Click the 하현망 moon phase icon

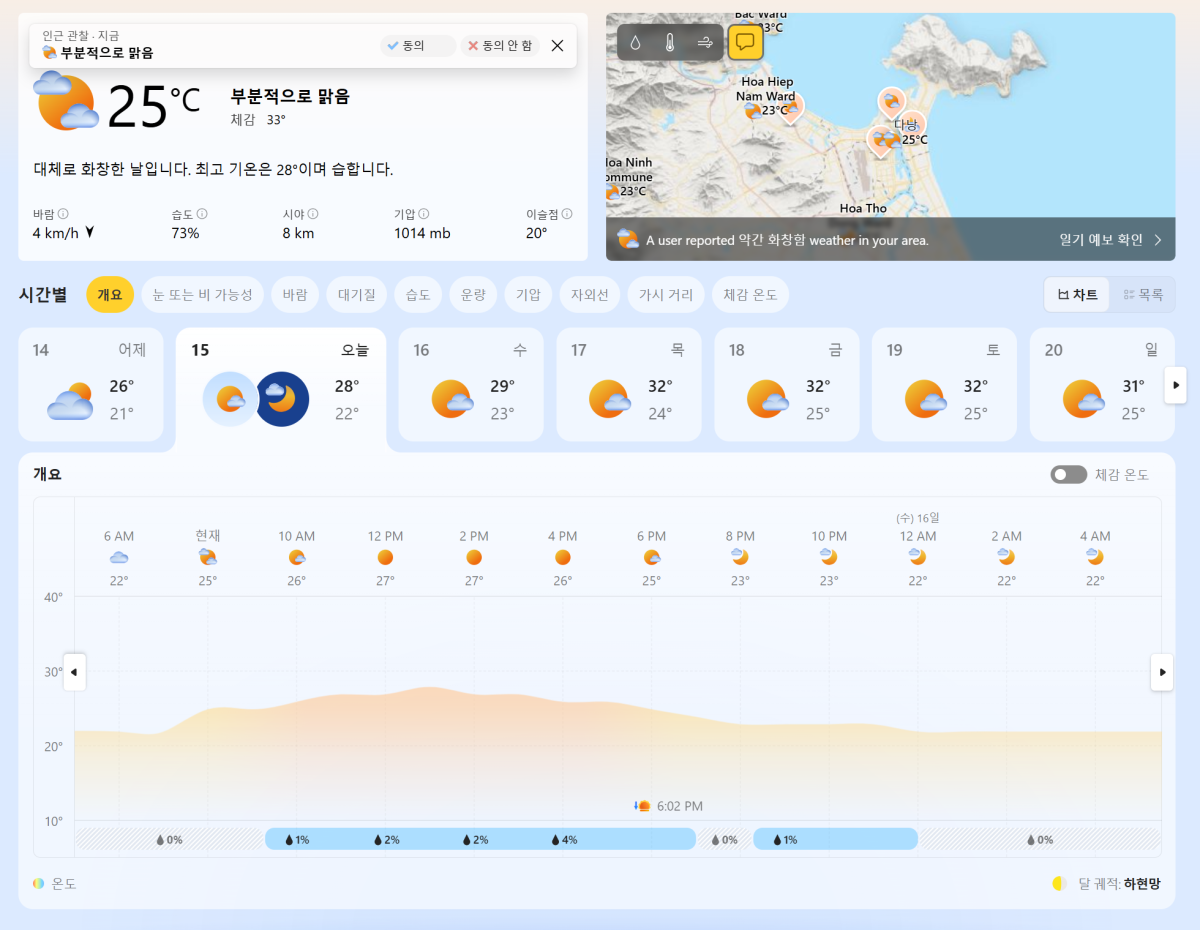click(x=1059, y=884)
